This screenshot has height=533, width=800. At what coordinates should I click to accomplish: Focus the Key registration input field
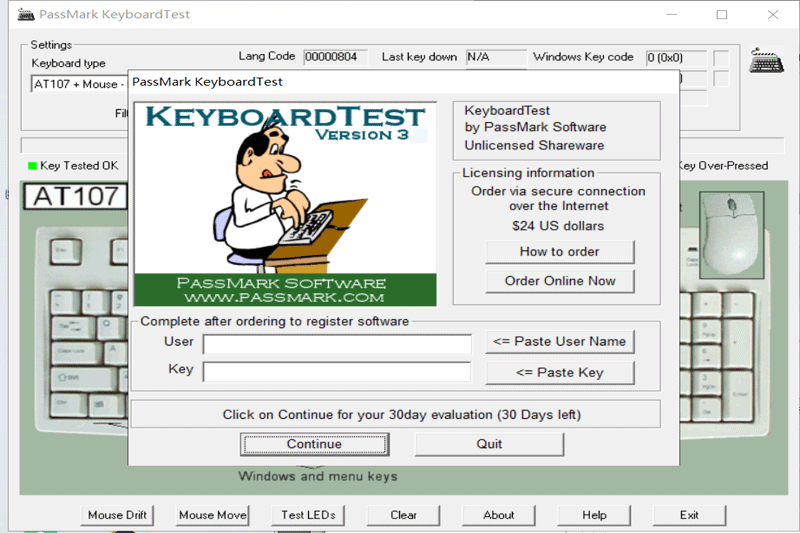[337, 371]
